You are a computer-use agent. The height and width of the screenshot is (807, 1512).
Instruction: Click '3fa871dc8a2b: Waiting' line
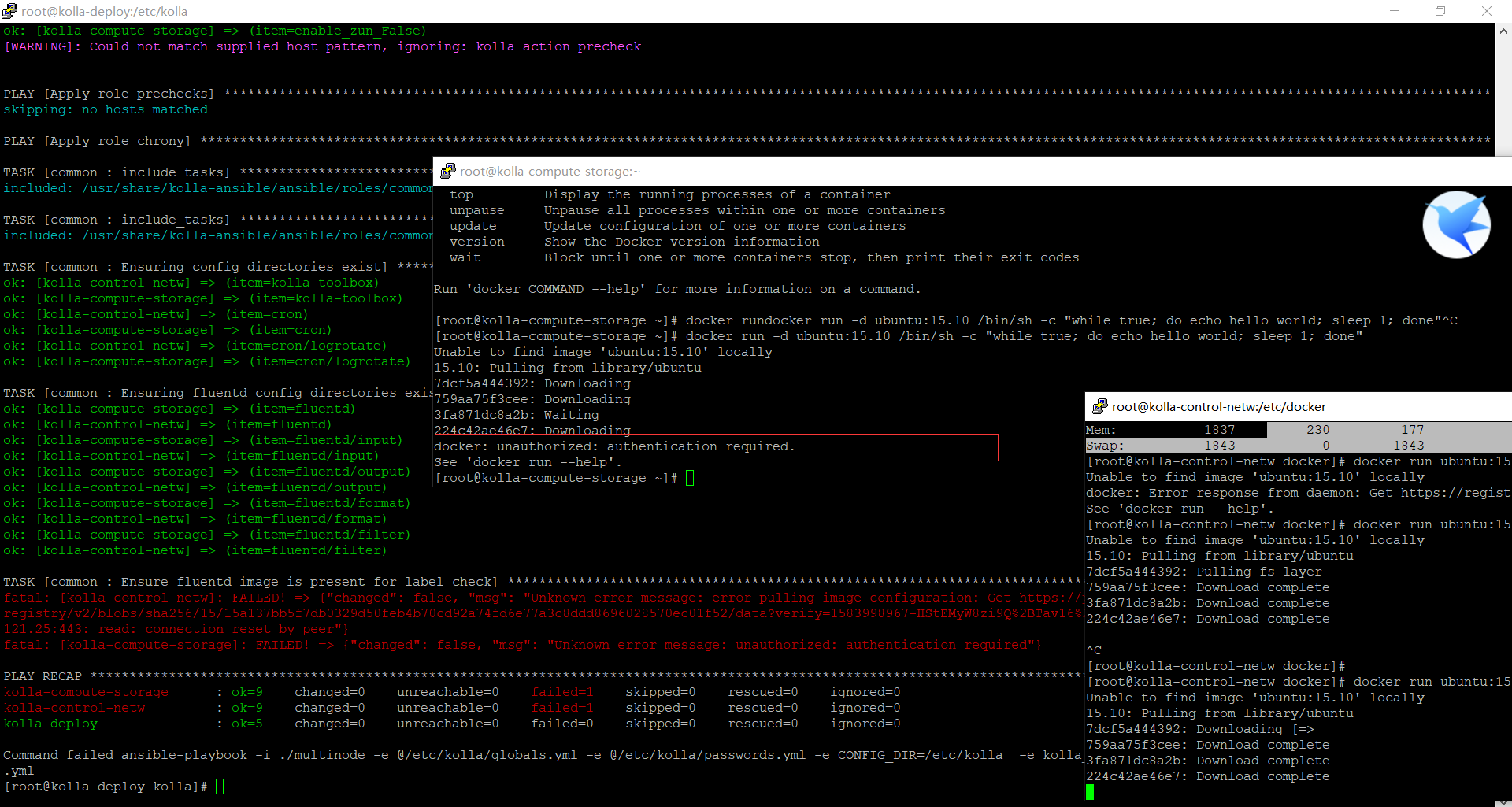point(517,415)
